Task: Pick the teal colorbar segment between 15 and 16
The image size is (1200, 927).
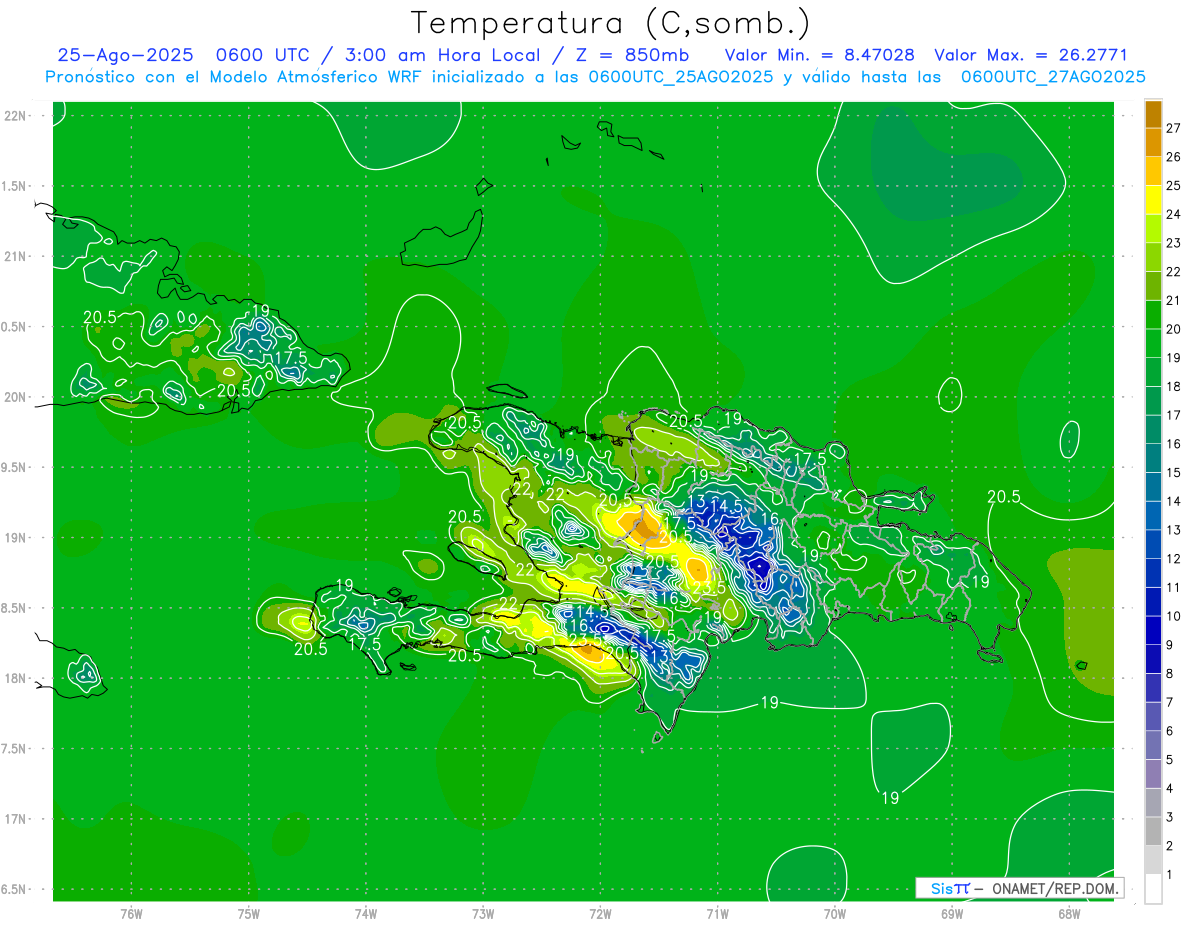Action: (1153, 458)
